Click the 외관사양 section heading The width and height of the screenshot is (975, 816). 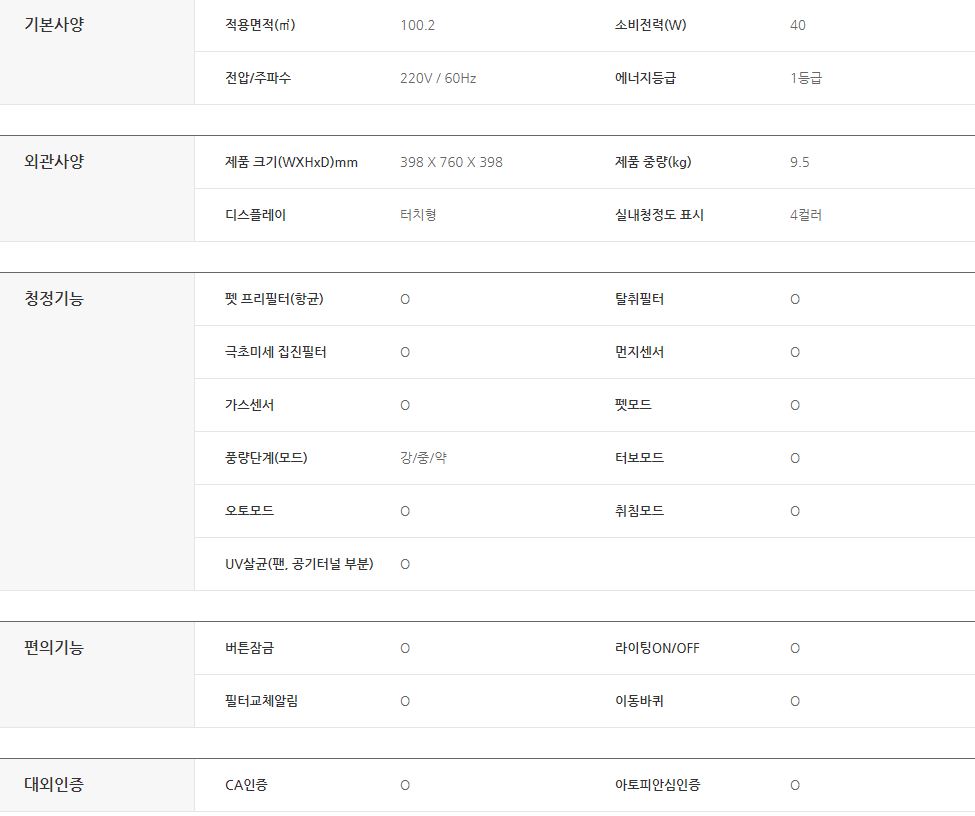pyautogui.click(x=54, y=162)
